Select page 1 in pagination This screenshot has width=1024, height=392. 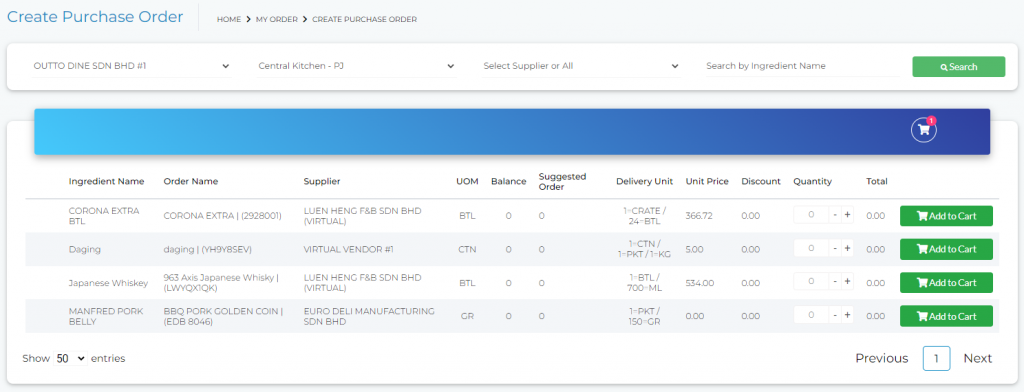(936, 359)
